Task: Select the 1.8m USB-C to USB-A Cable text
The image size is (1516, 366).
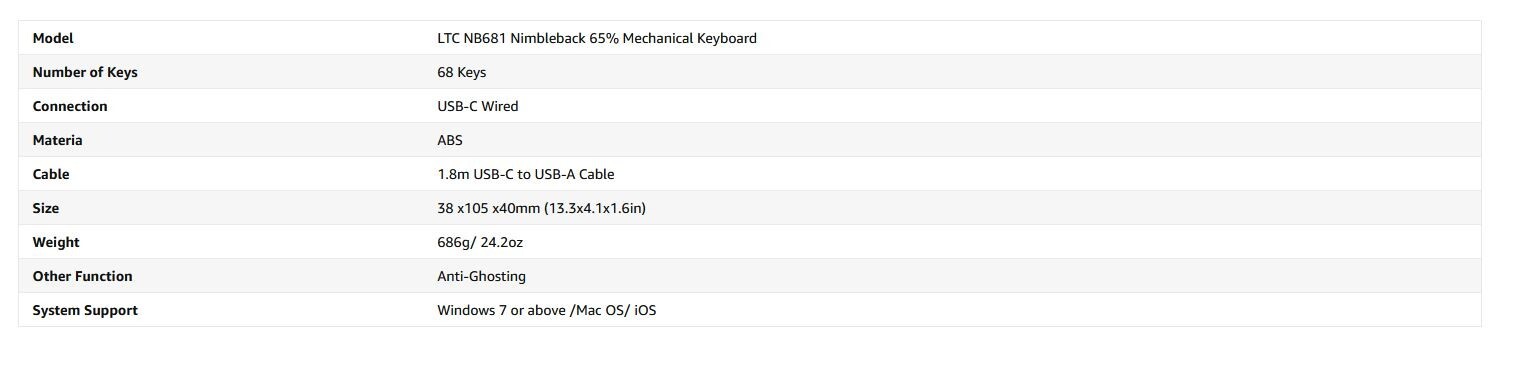Action: (x=525, y=174)
